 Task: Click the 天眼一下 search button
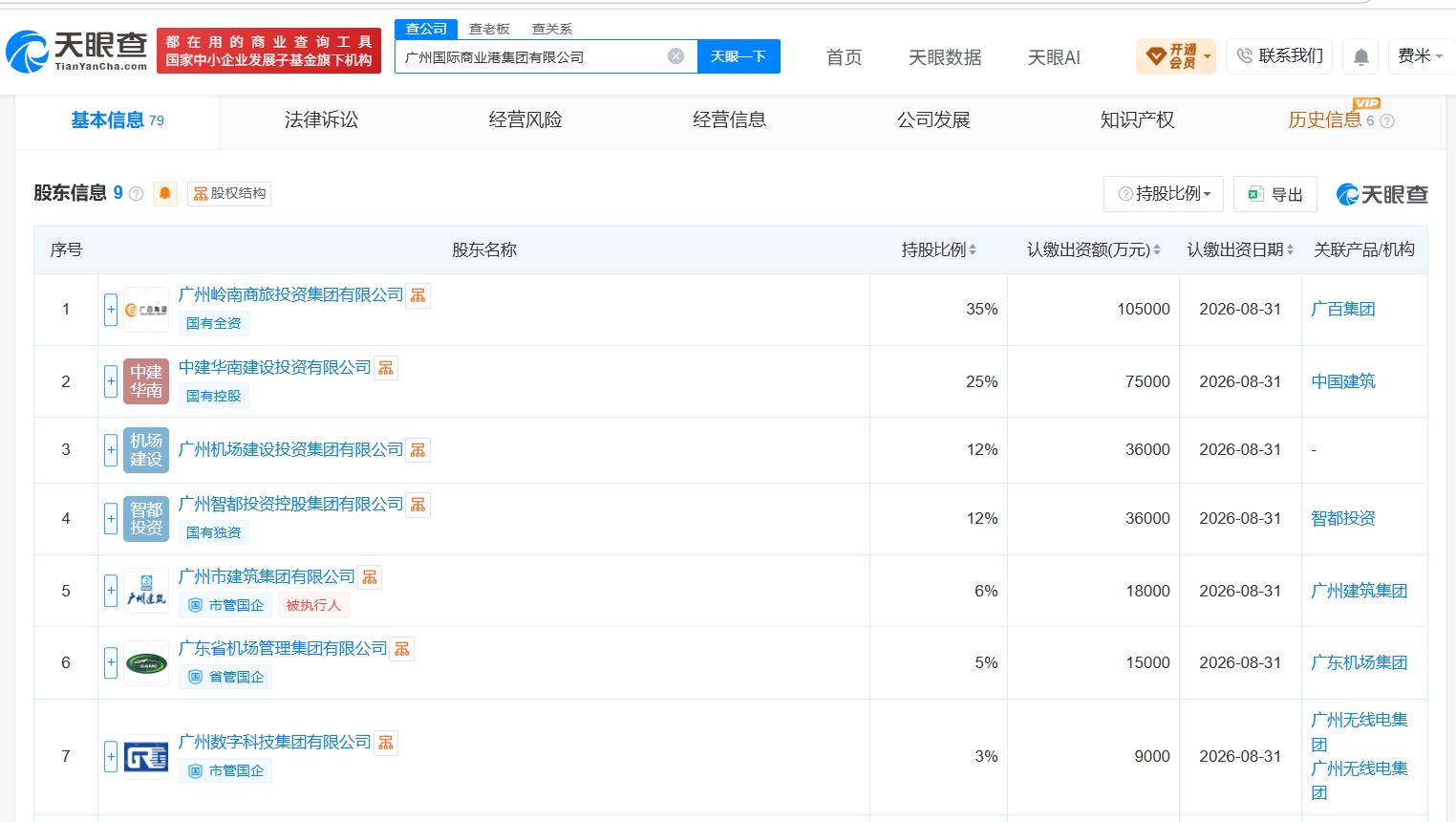739,56
